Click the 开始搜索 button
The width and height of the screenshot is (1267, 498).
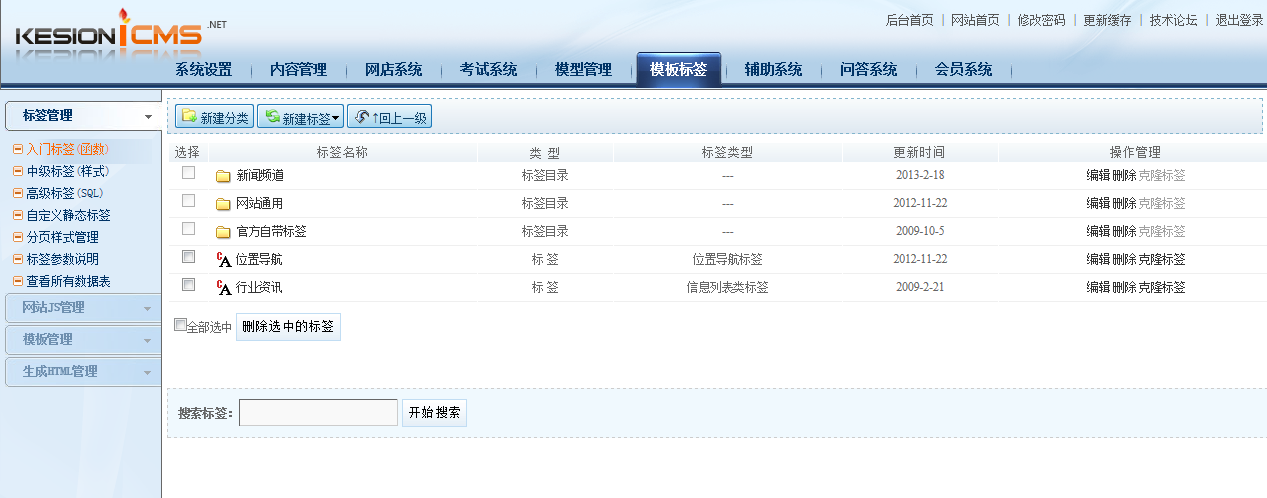tap(434, 413)
